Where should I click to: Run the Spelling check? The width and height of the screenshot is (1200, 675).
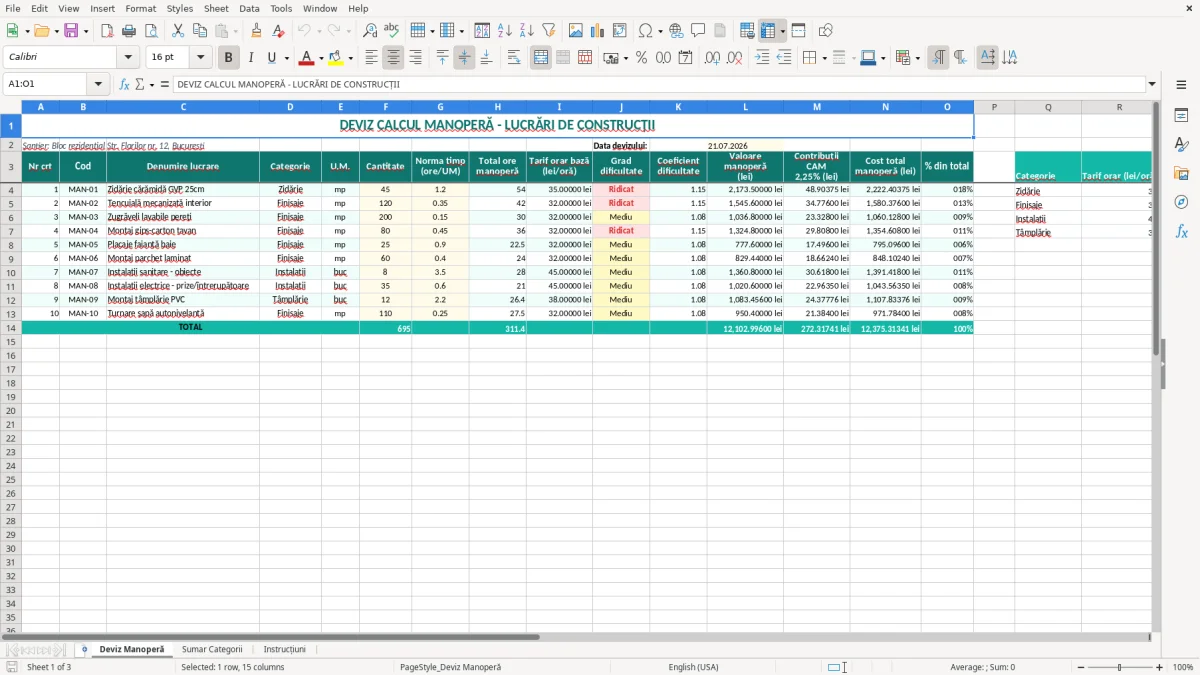[x=392, y=31]
